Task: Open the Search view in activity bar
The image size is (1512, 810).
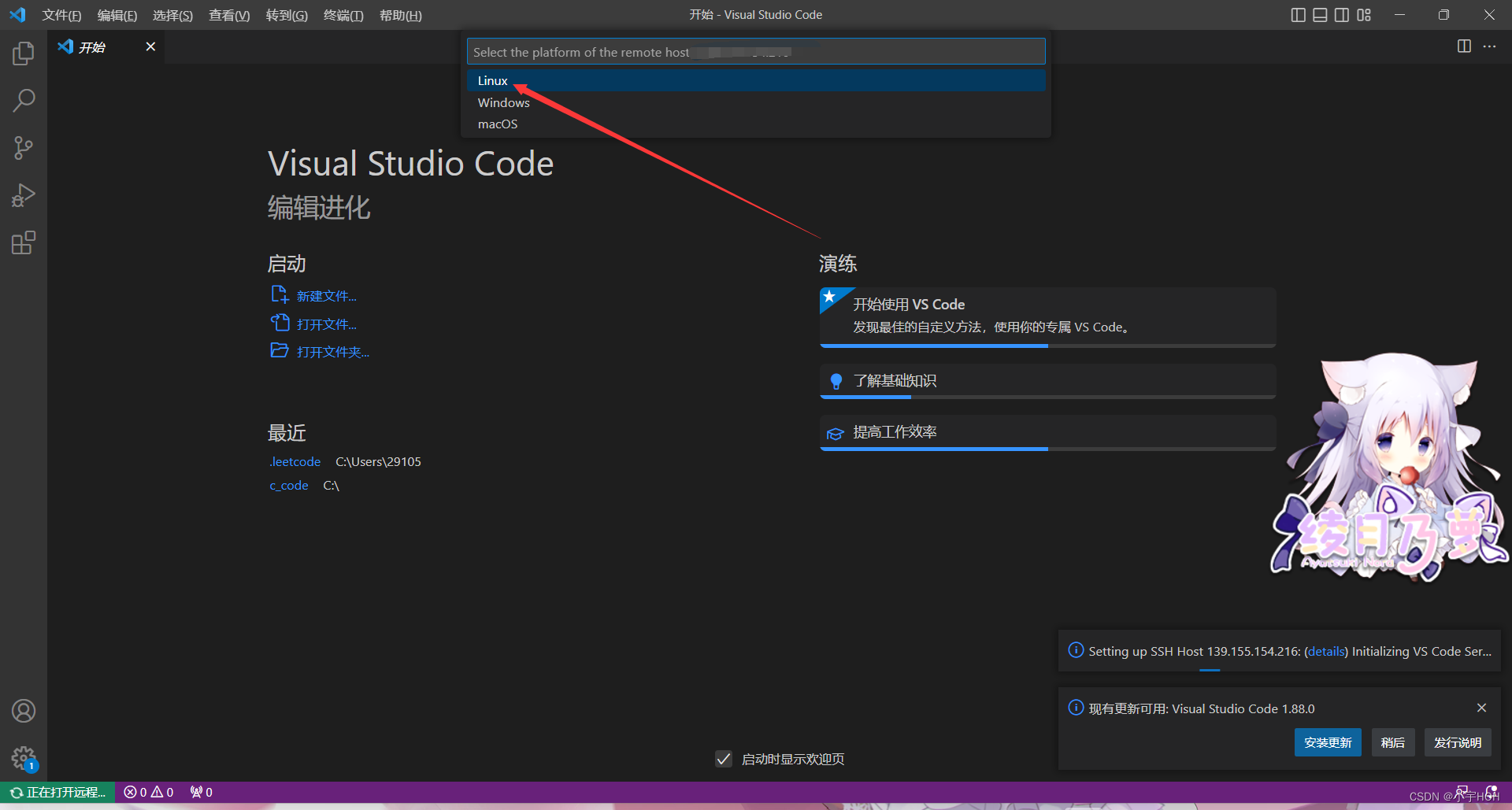Action: coord(24,101)
